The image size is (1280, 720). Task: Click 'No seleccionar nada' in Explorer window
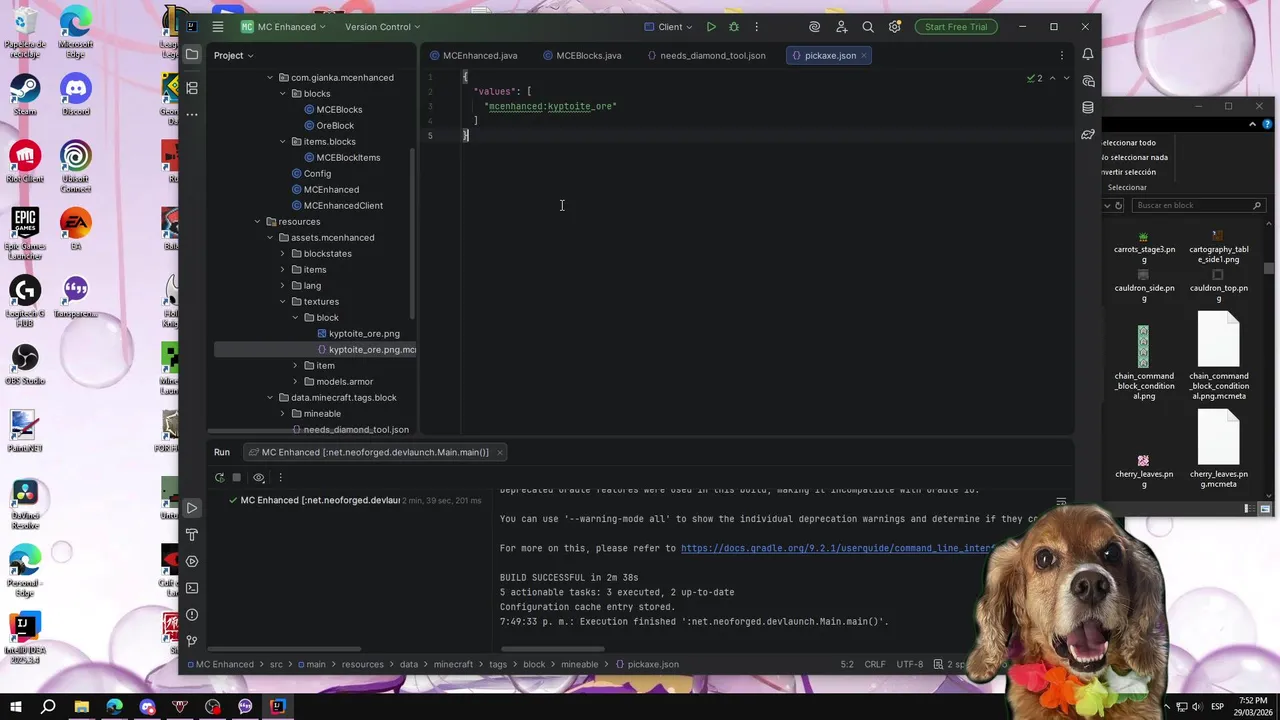coord(1135,157)
